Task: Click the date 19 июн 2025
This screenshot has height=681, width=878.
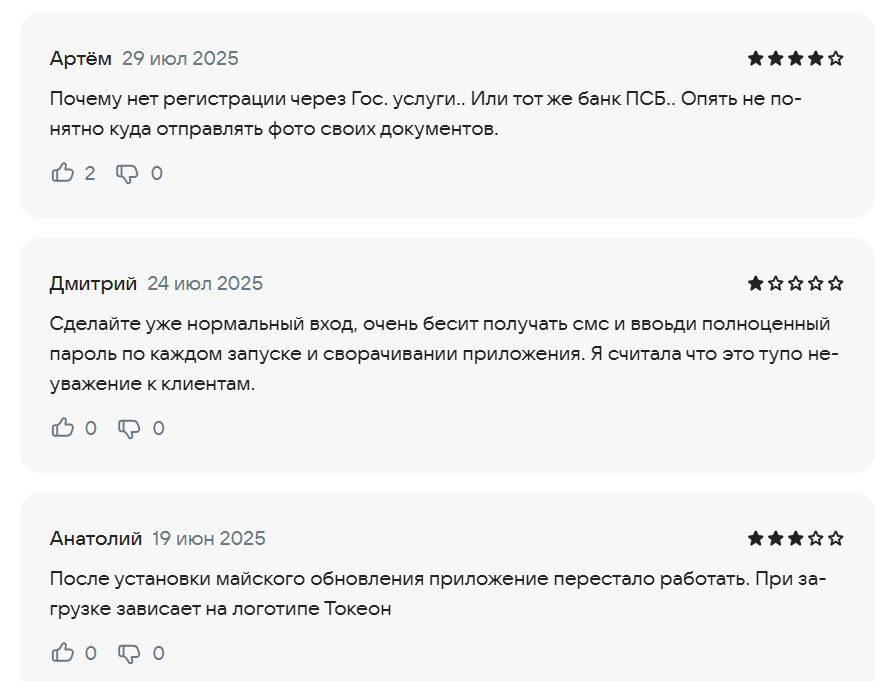Action: click(x=209, y=538)
